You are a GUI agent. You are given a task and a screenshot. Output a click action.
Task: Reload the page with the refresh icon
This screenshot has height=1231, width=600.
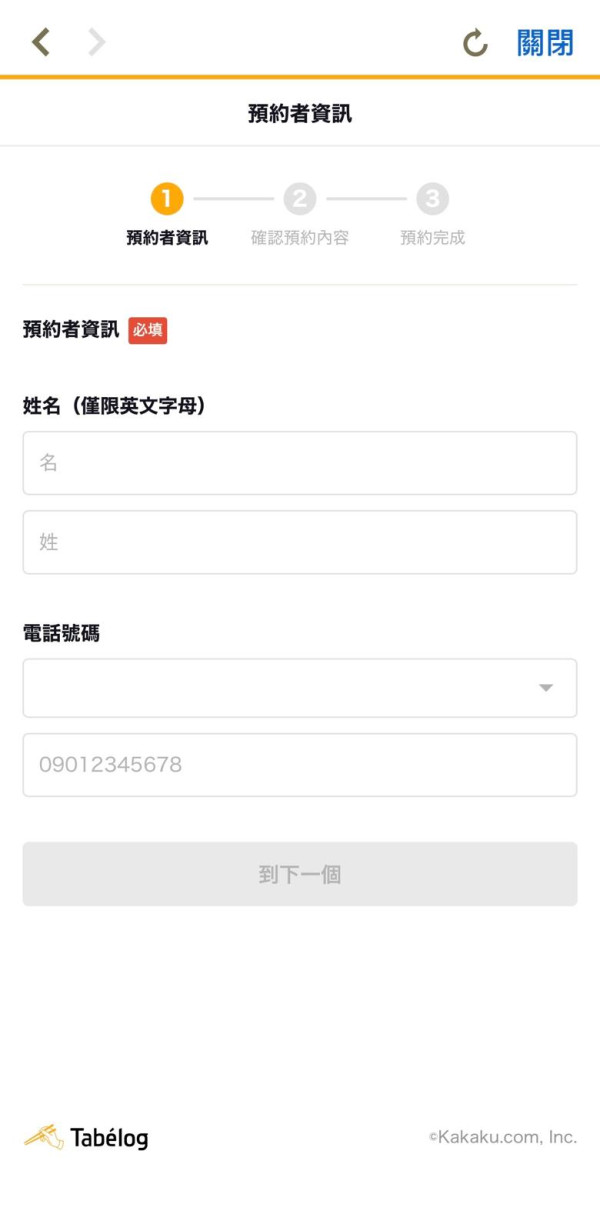click(474, 44)
